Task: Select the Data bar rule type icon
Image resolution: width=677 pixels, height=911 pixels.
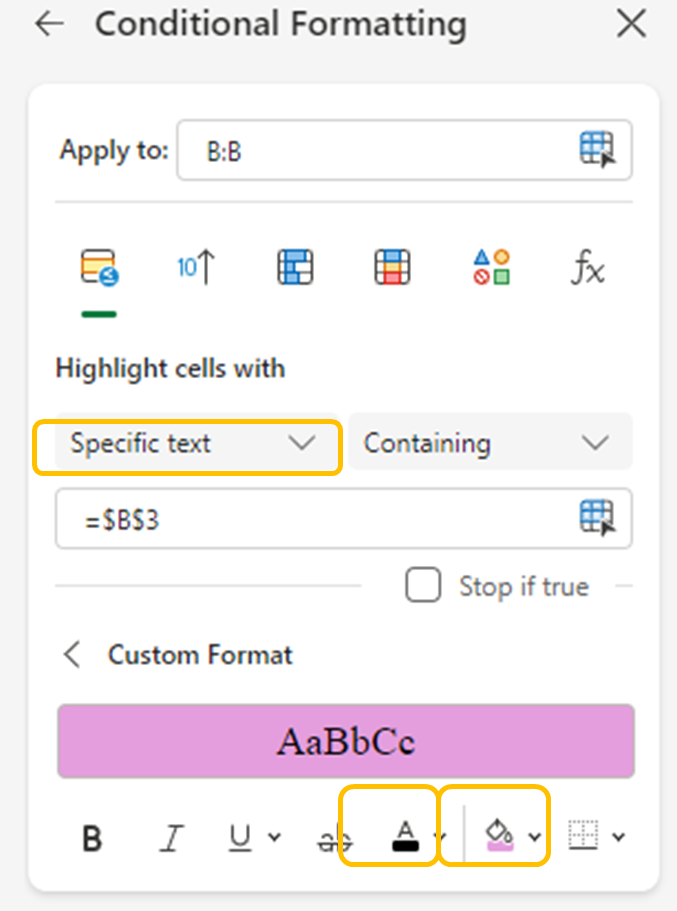Action: (295, 268)
